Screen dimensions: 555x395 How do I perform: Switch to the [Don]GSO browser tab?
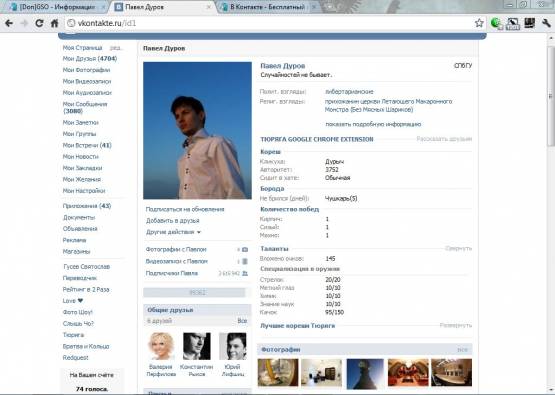click(x=57, y=7)
